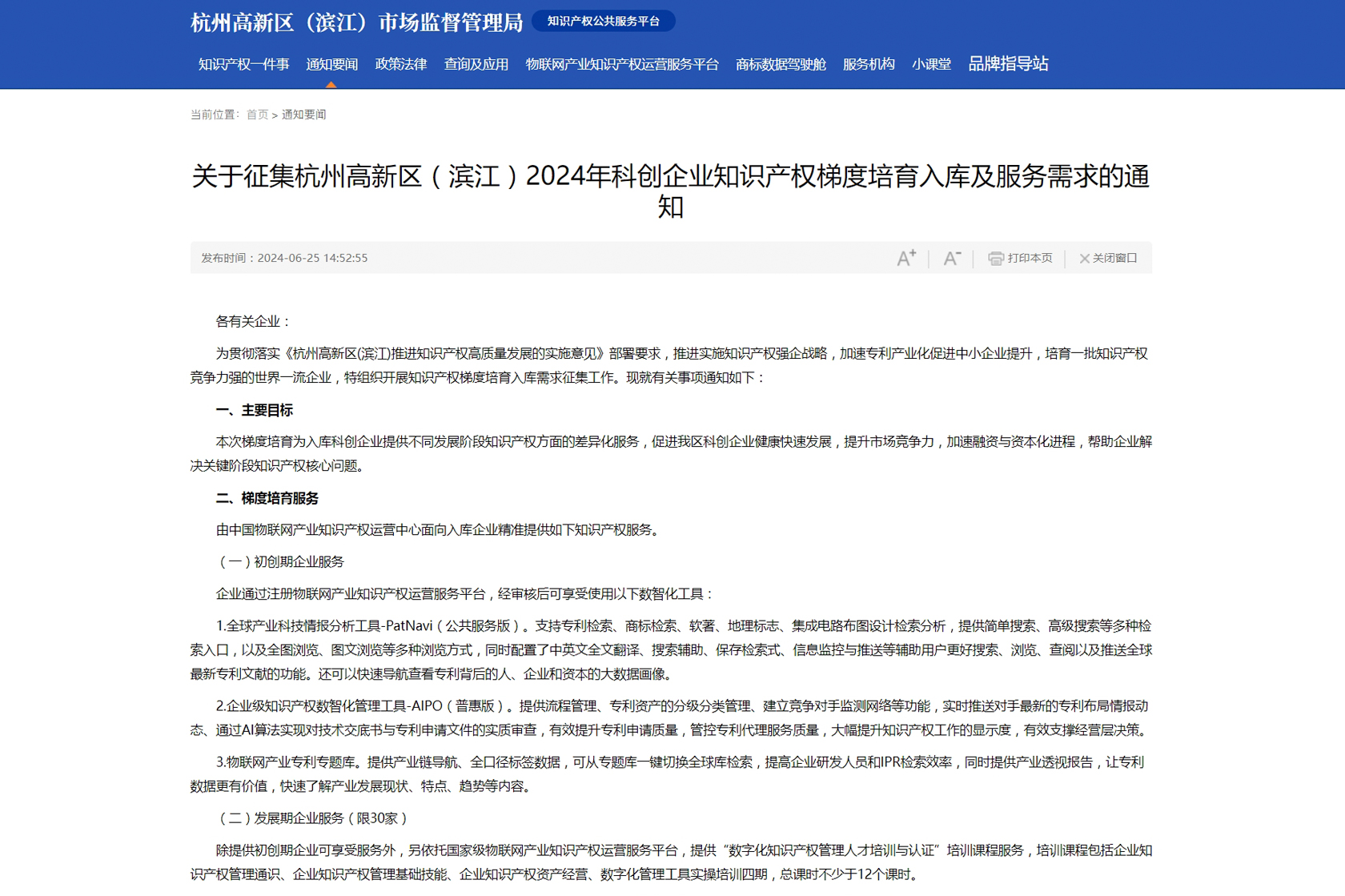The image size is (1345, 896).
Task: Select 通知要闻 navigation tab
Action: pos(331,64)
